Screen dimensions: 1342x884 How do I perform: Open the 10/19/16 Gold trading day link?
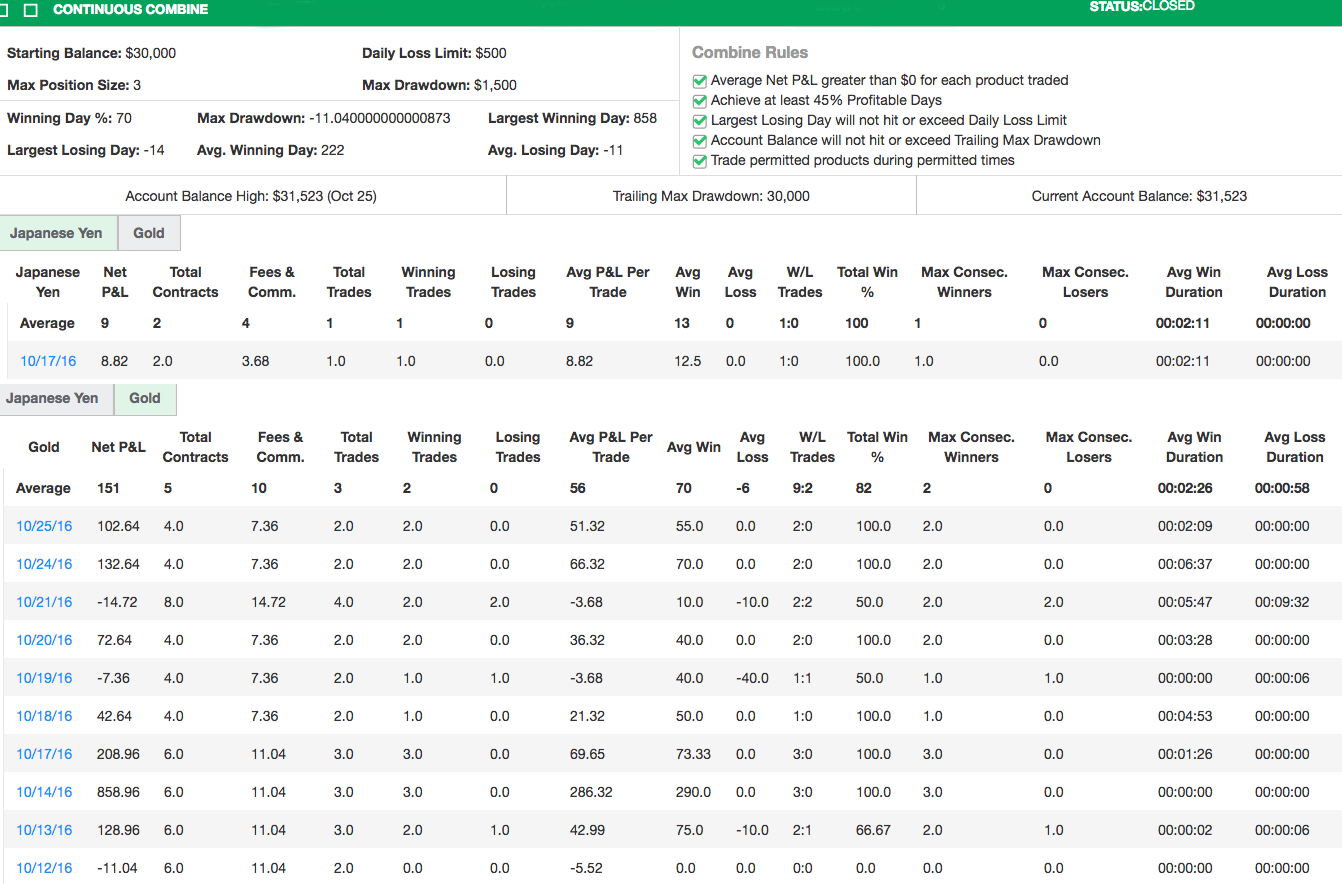[x=44, y=678]
